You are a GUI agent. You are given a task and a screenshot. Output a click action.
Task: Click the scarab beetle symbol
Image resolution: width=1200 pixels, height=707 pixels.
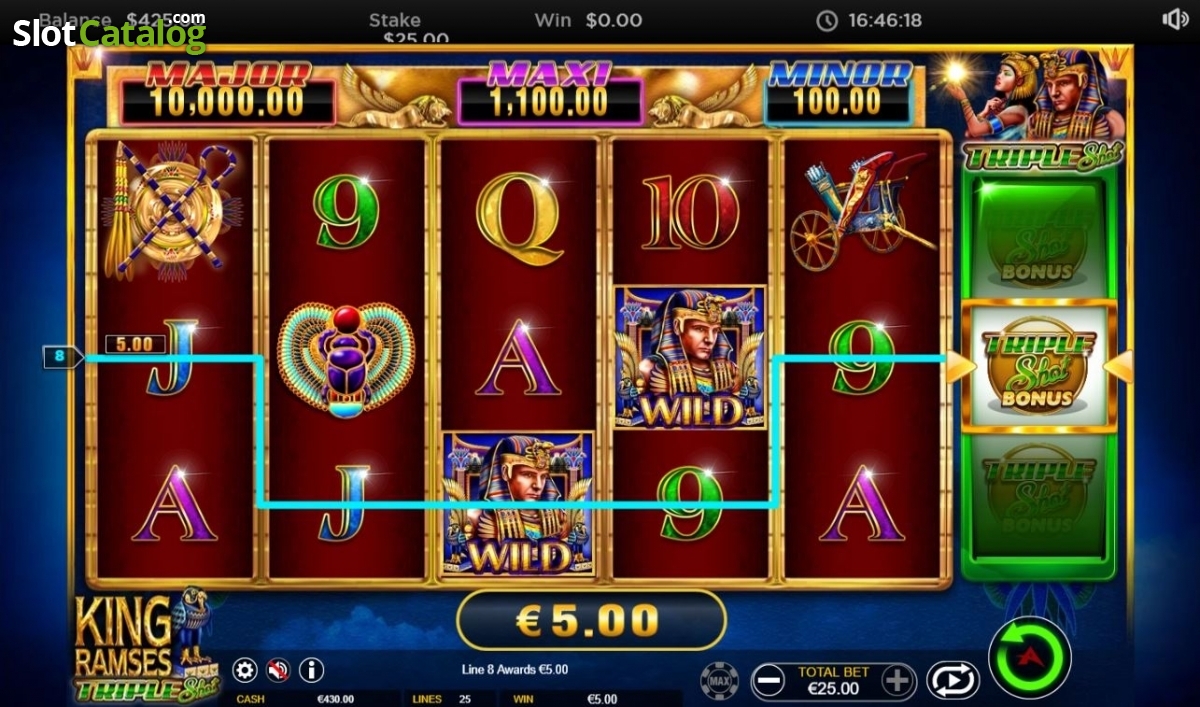pos(345,359)
